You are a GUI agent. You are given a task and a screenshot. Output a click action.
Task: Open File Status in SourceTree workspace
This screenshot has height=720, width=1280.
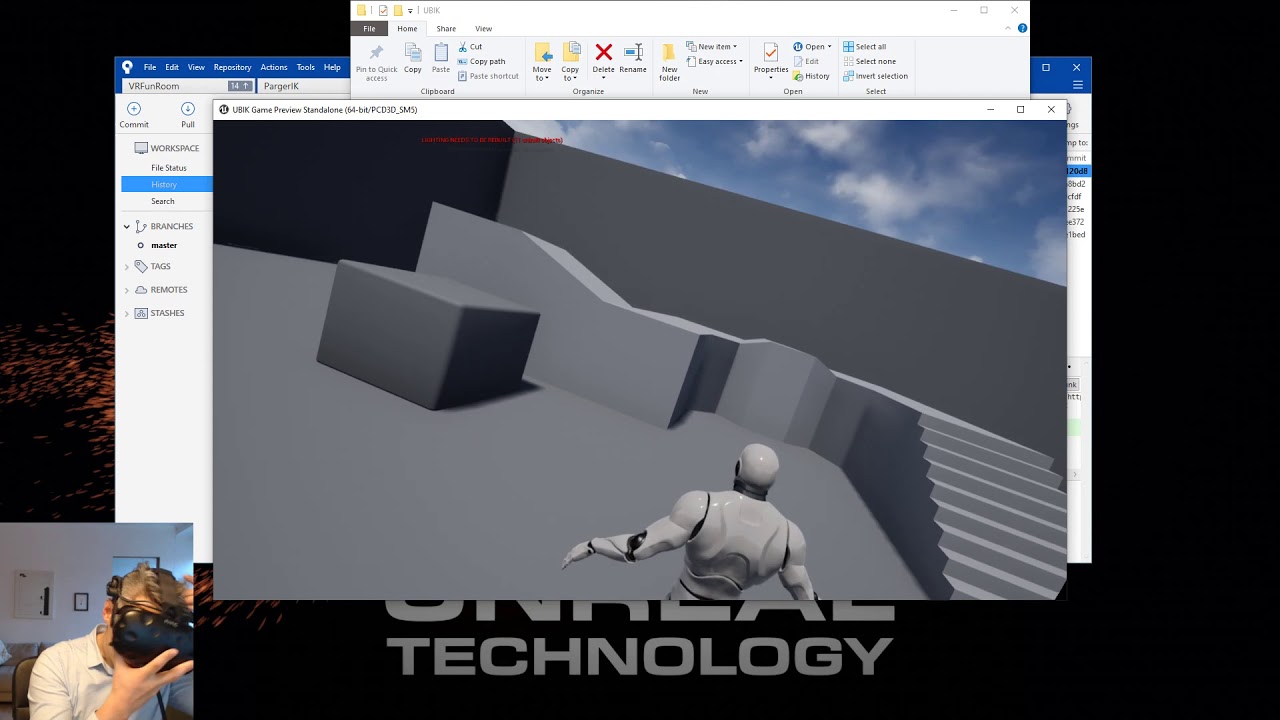tap(167, 168)
